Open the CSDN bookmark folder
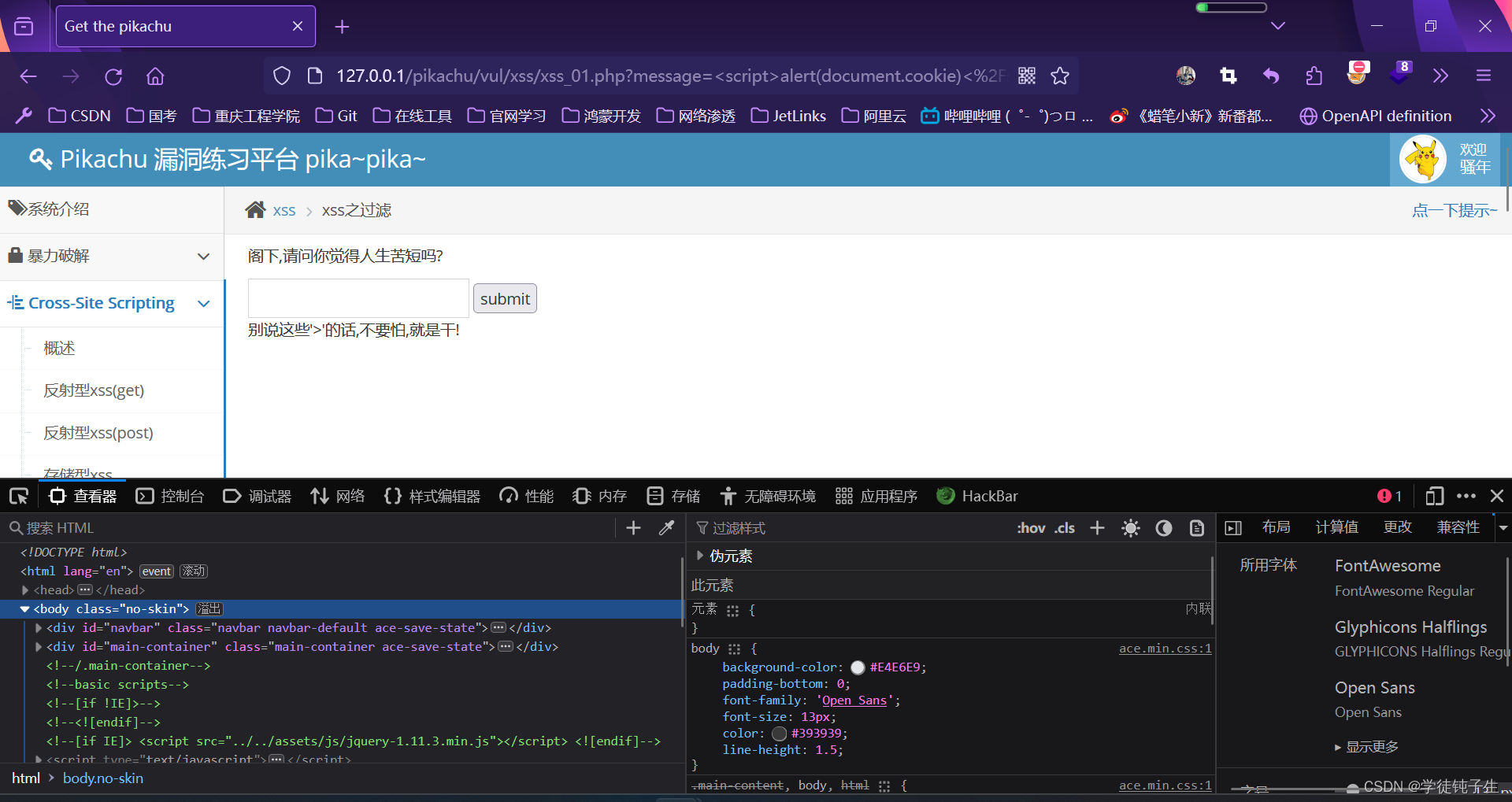This screenshot has height=802, width=1512. (x=80, y=116)
